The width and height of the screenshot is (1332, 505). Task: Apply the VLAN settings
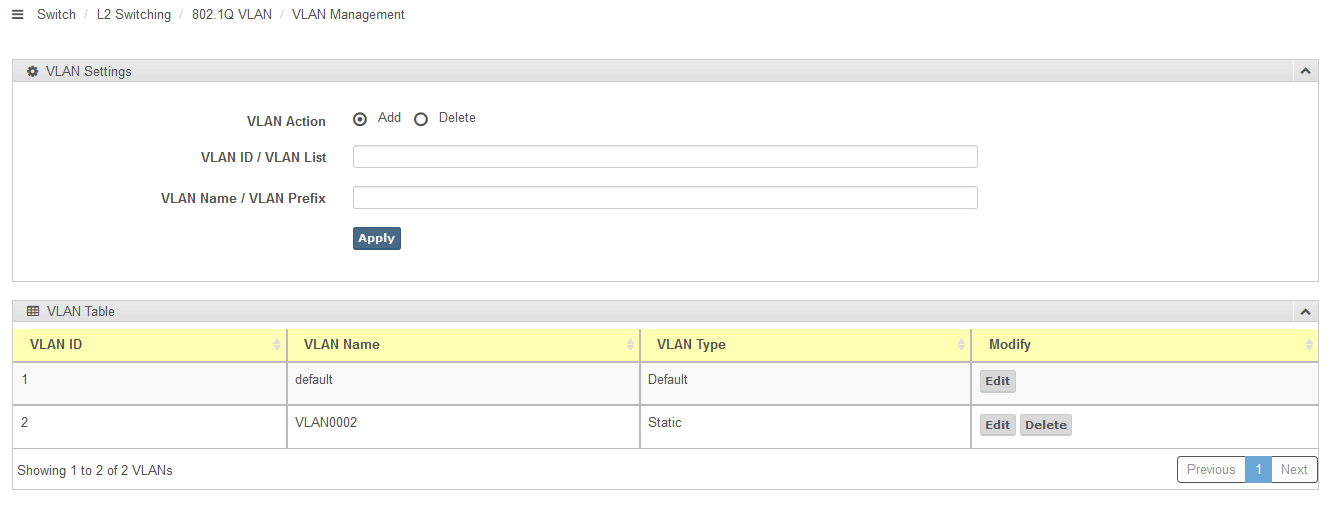point(377,238)
